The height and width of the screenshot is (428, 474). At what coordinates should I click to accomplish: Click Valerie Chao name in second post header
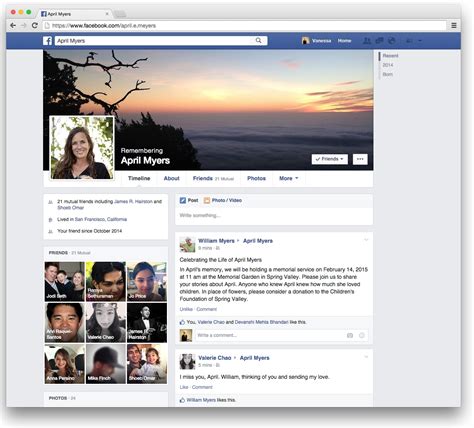[215, 358]
